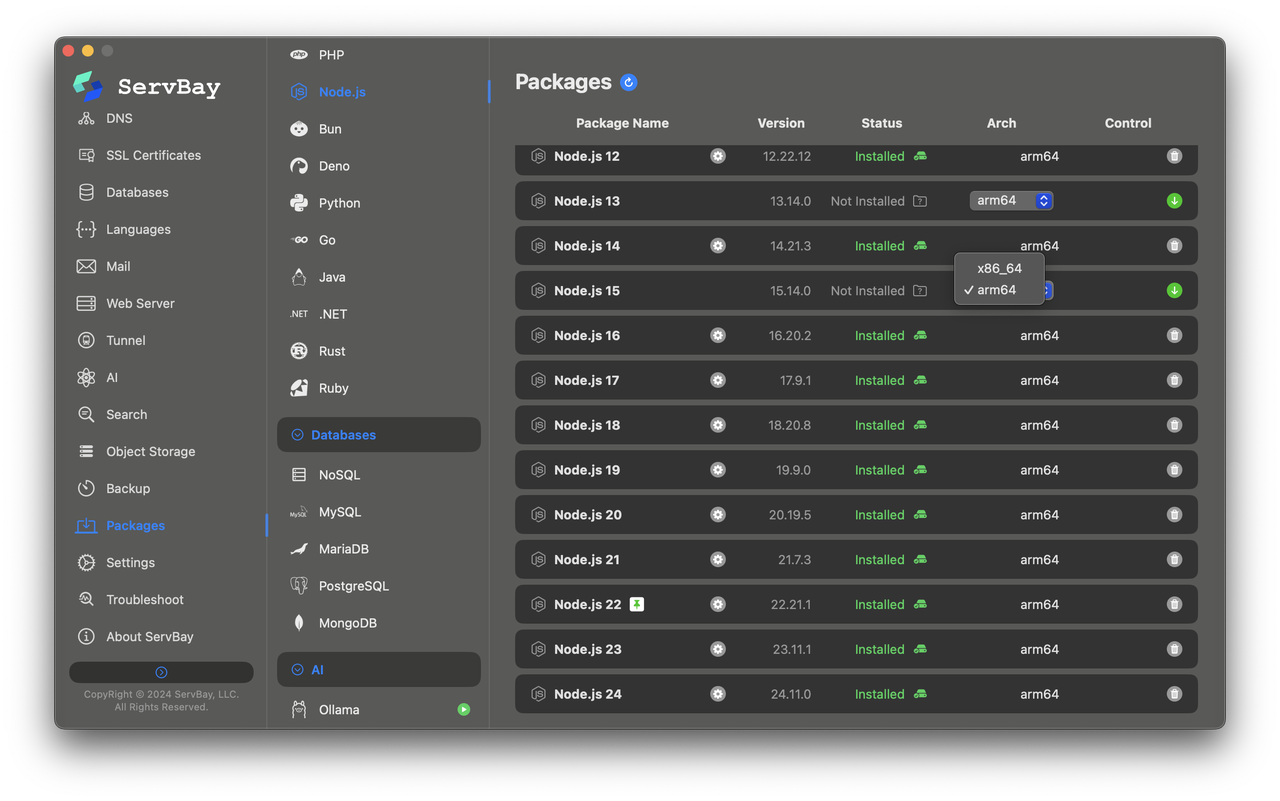Select x86_64 architecture option
Viewport: 1280px width, 801px height.
tap(999, 268)
